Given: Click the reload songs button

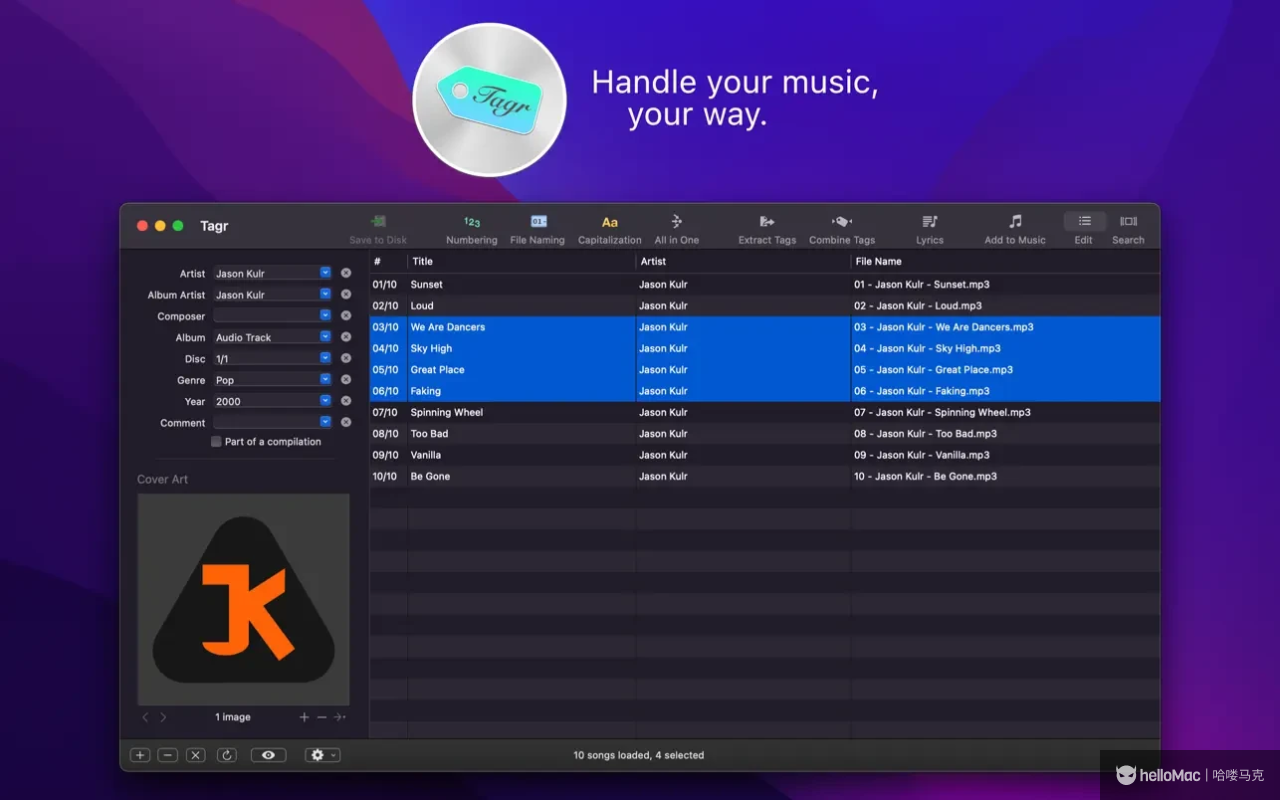Looking at the screenshot, I should click(x=227, y=755).
